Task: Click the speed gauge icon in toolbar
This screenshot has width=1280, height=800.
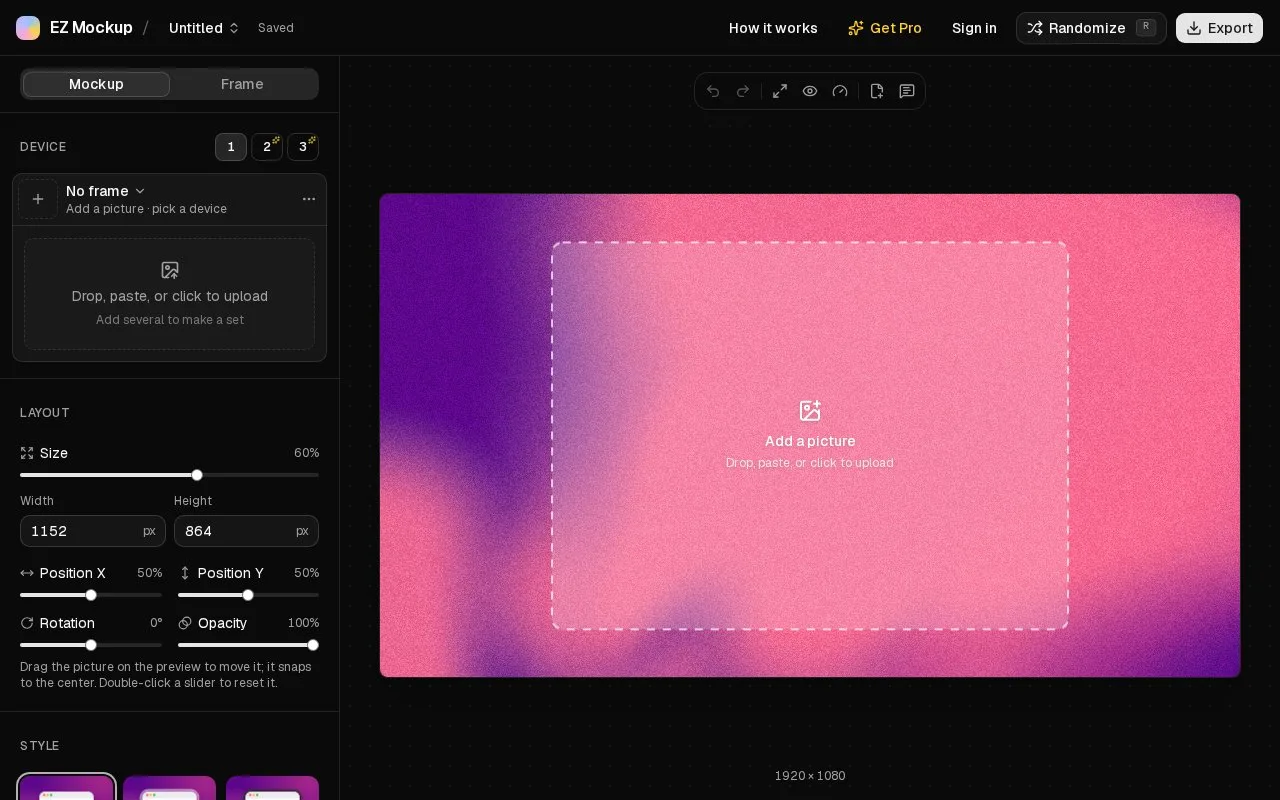Action: (x=840, y=91)
